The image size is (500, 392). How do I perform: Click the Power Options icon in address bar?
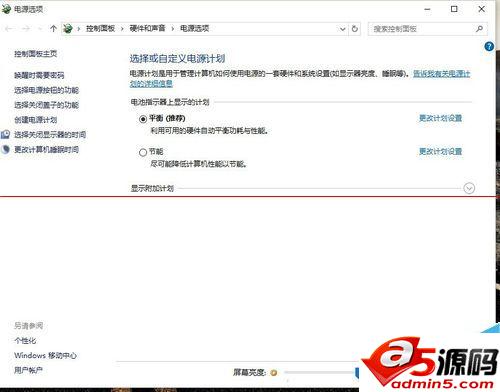click(x=68, y=29)
